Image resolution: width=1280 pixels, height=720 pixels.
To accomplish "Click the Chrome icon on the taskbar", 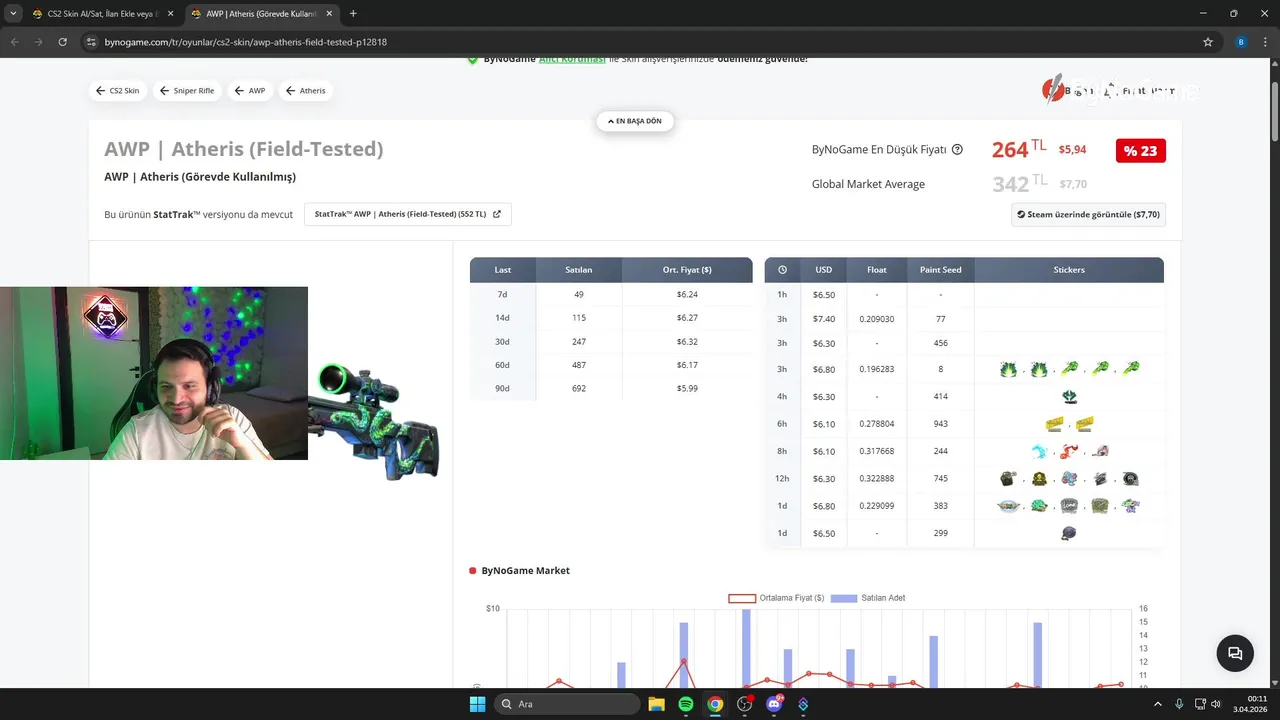I will [x=715, y=704].
